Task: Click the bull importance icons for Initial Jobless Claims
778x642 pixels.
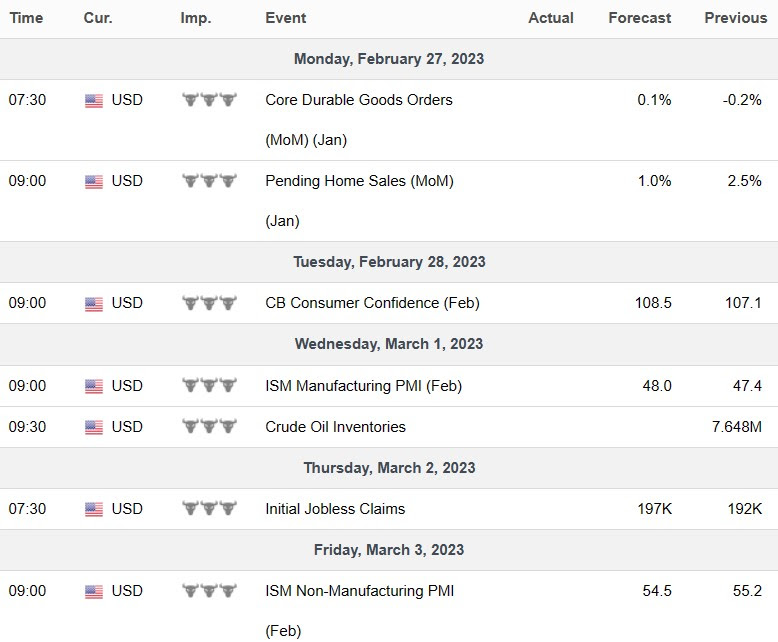Action: click(x=209, y=509)
